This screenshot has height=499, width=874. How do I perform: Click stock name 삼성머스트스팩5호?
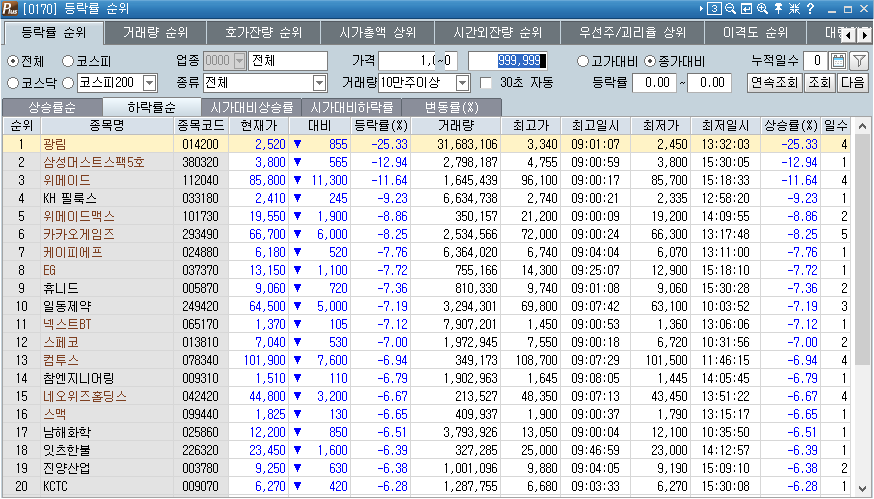(94, 162)
